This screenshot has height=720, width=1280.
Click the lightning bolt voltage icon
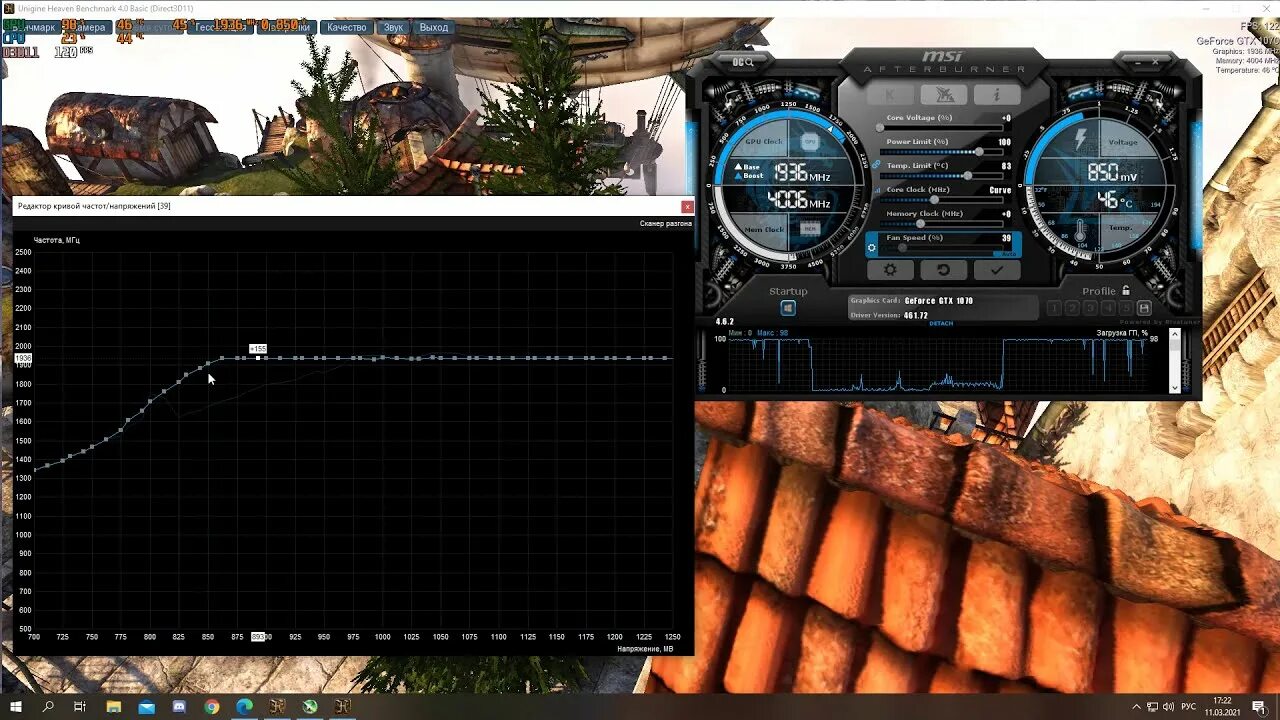pos(1081,139)
